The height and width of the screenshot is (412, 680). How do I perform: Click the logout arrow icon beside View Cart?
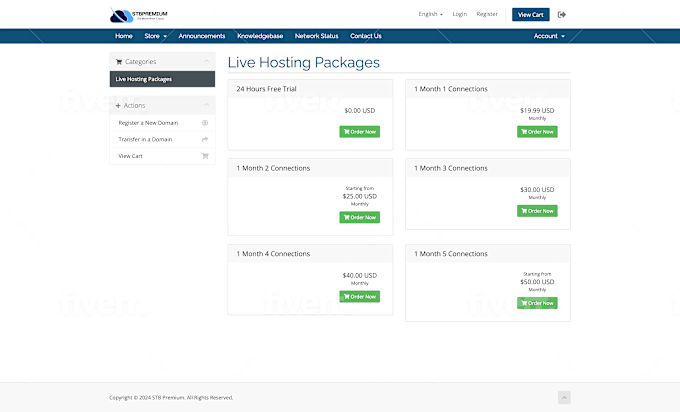tap(562, 15)
